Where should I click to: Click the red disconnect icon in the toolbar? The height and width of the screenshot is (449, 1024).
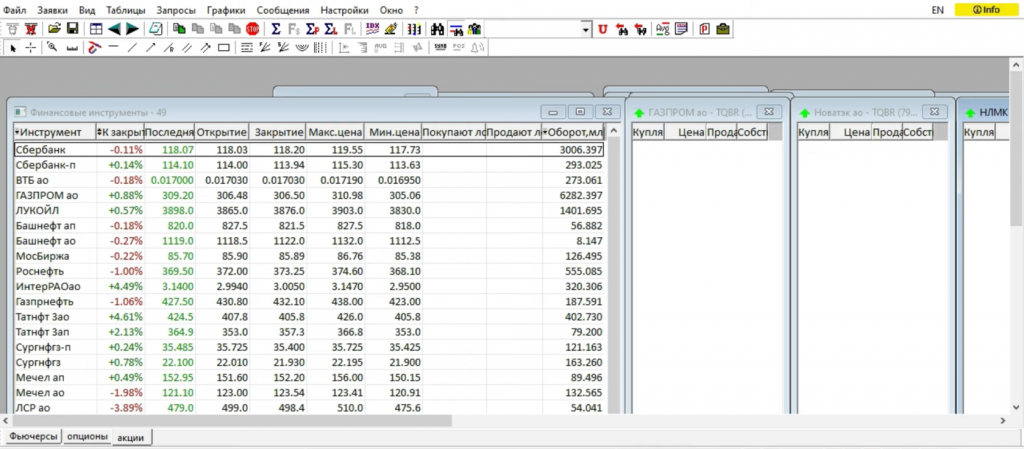pos(31,29)
